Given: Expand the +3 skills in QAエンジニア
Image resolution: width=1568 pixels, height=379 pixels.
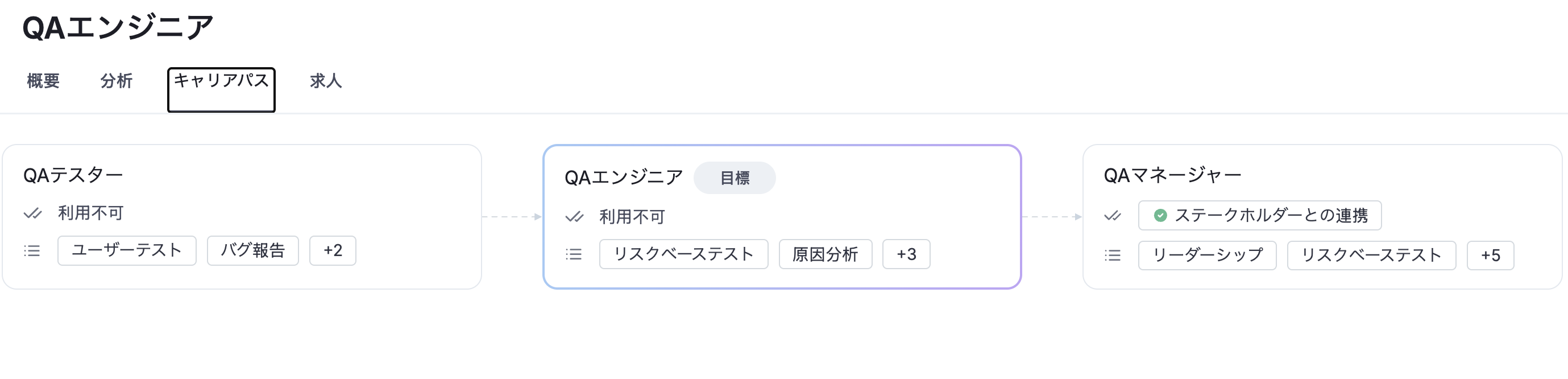Looking at the screenshot, I should tap(906, 254).
